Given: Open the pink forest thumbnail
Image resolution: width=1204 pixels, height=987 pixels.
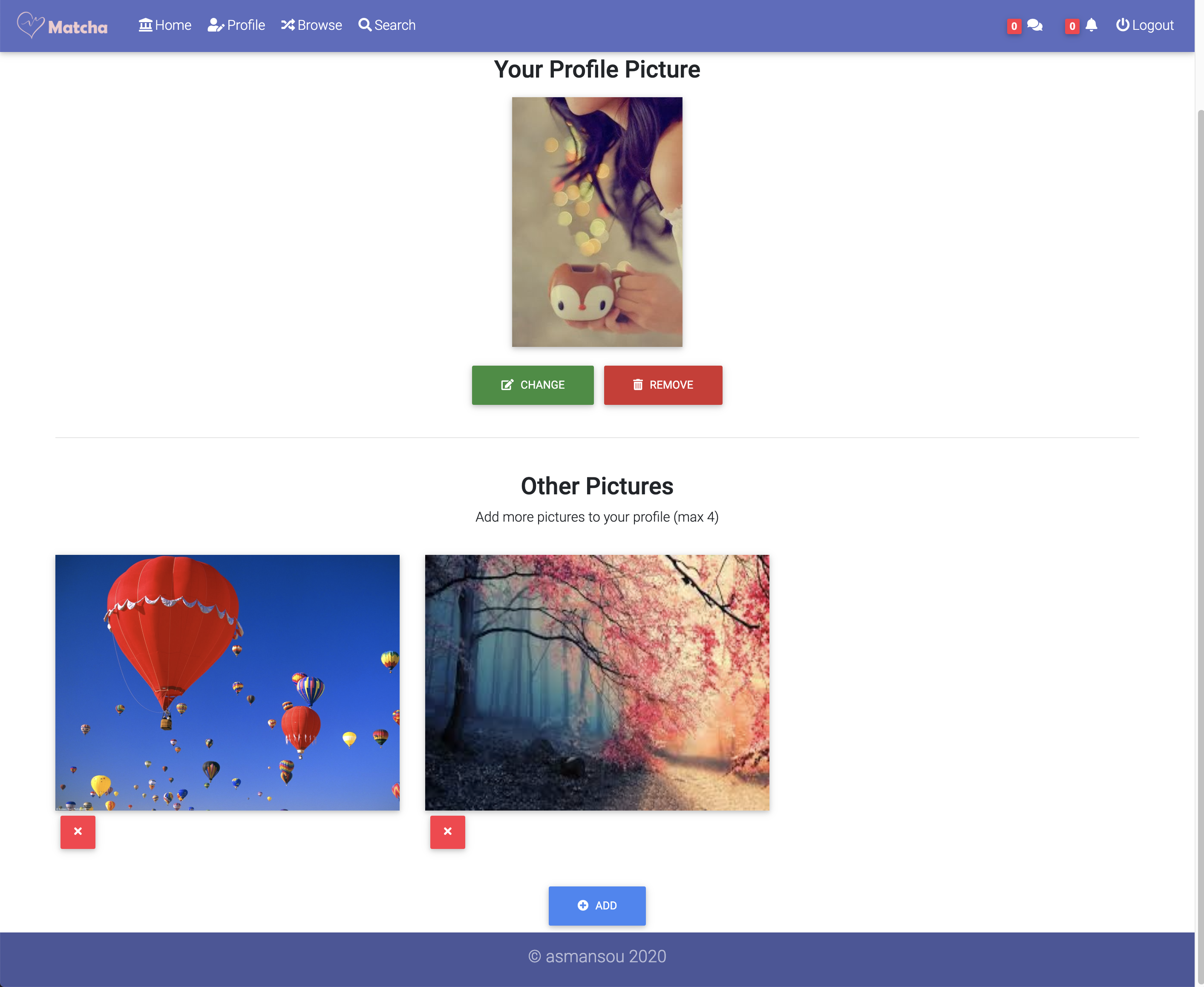Looking at the screenshot, I should pos(597,682).
